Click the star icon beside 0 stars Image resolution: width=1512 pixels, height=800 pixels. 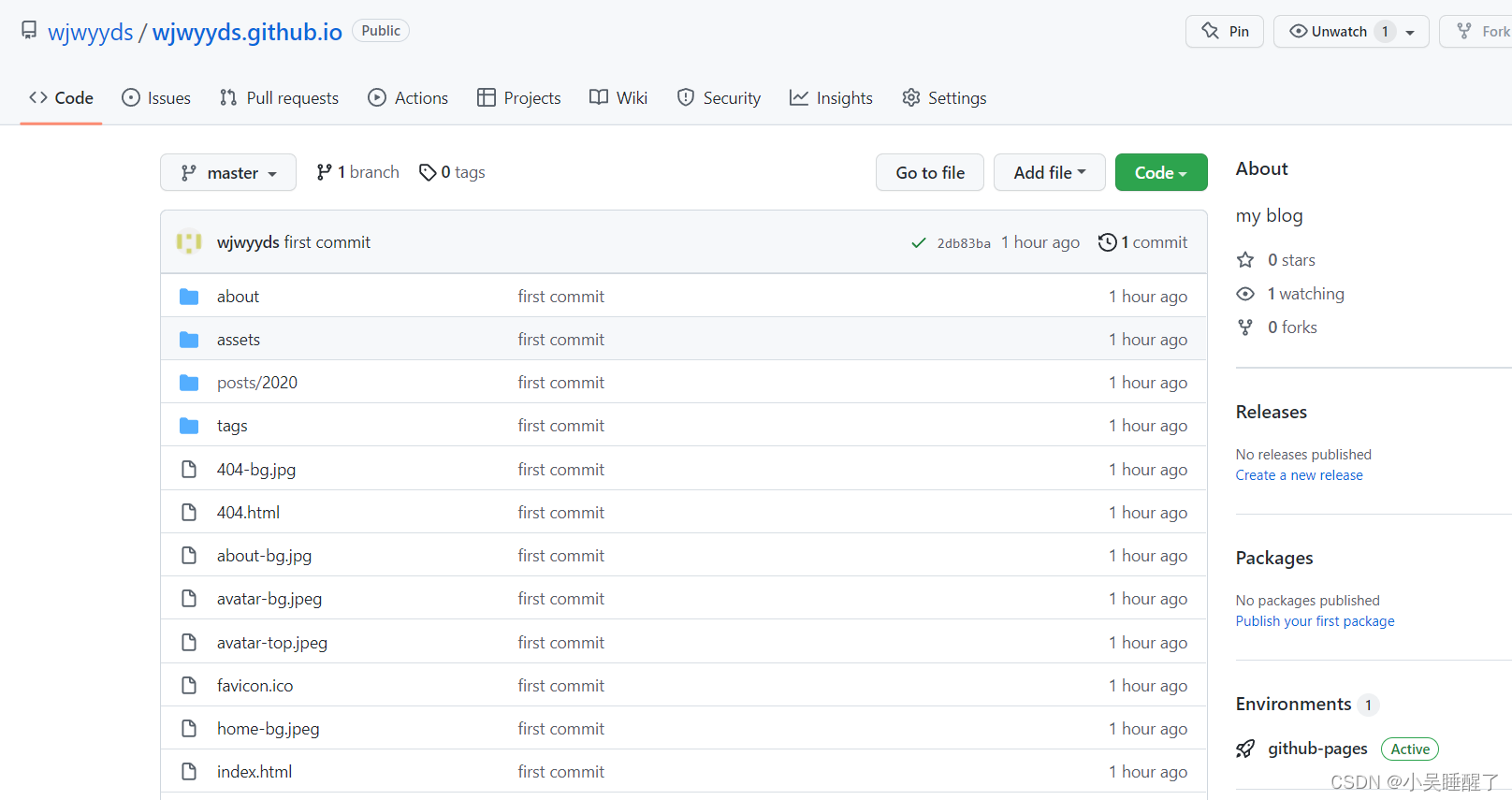click(x=1245, y=260)
